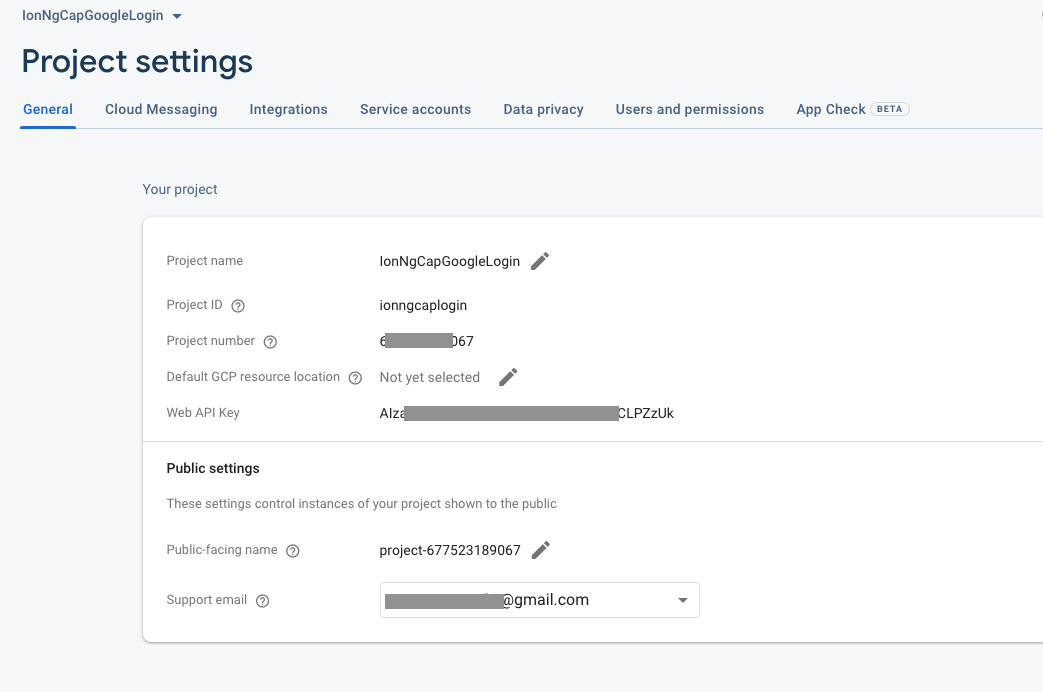Click the Project number label

tap(210, 341)
